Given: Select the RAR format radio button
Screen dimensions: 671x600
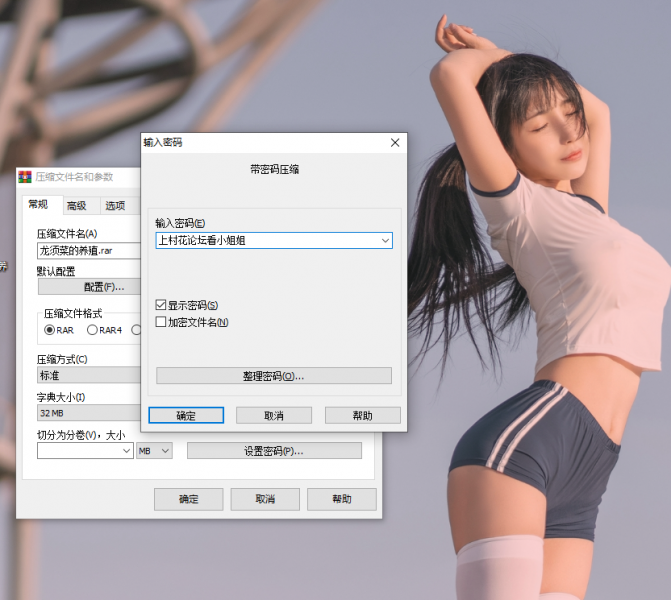Looking at the screenshot, I should click(x=49, y=330).
